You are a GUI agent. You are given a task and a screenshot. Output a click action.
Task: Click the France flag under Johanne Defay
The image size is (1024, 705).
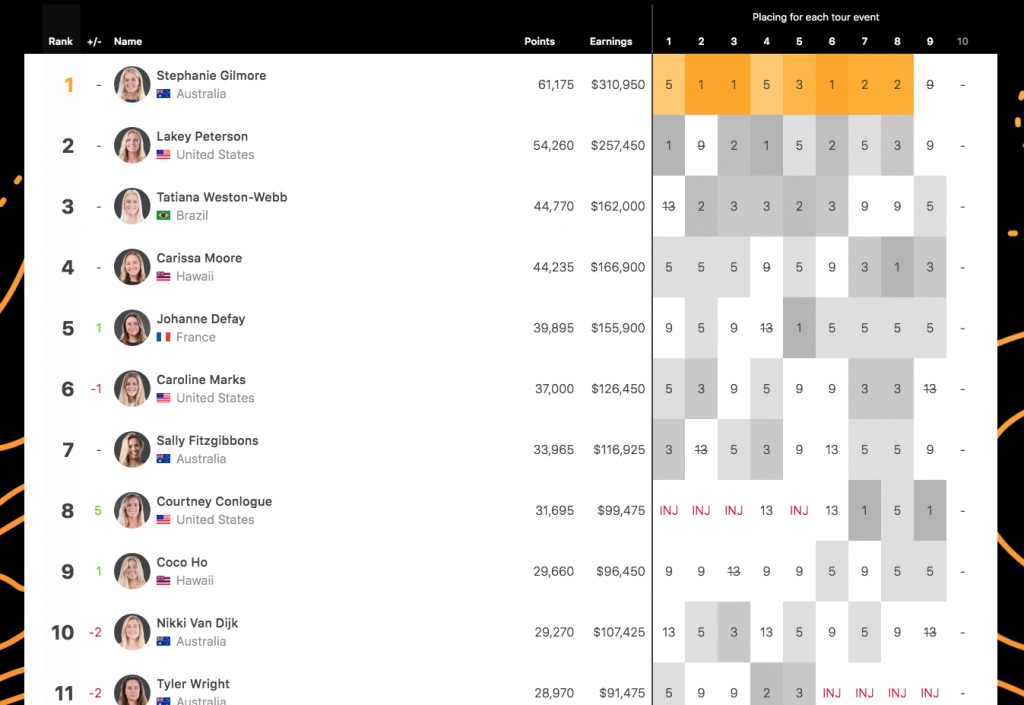[163, 337]
